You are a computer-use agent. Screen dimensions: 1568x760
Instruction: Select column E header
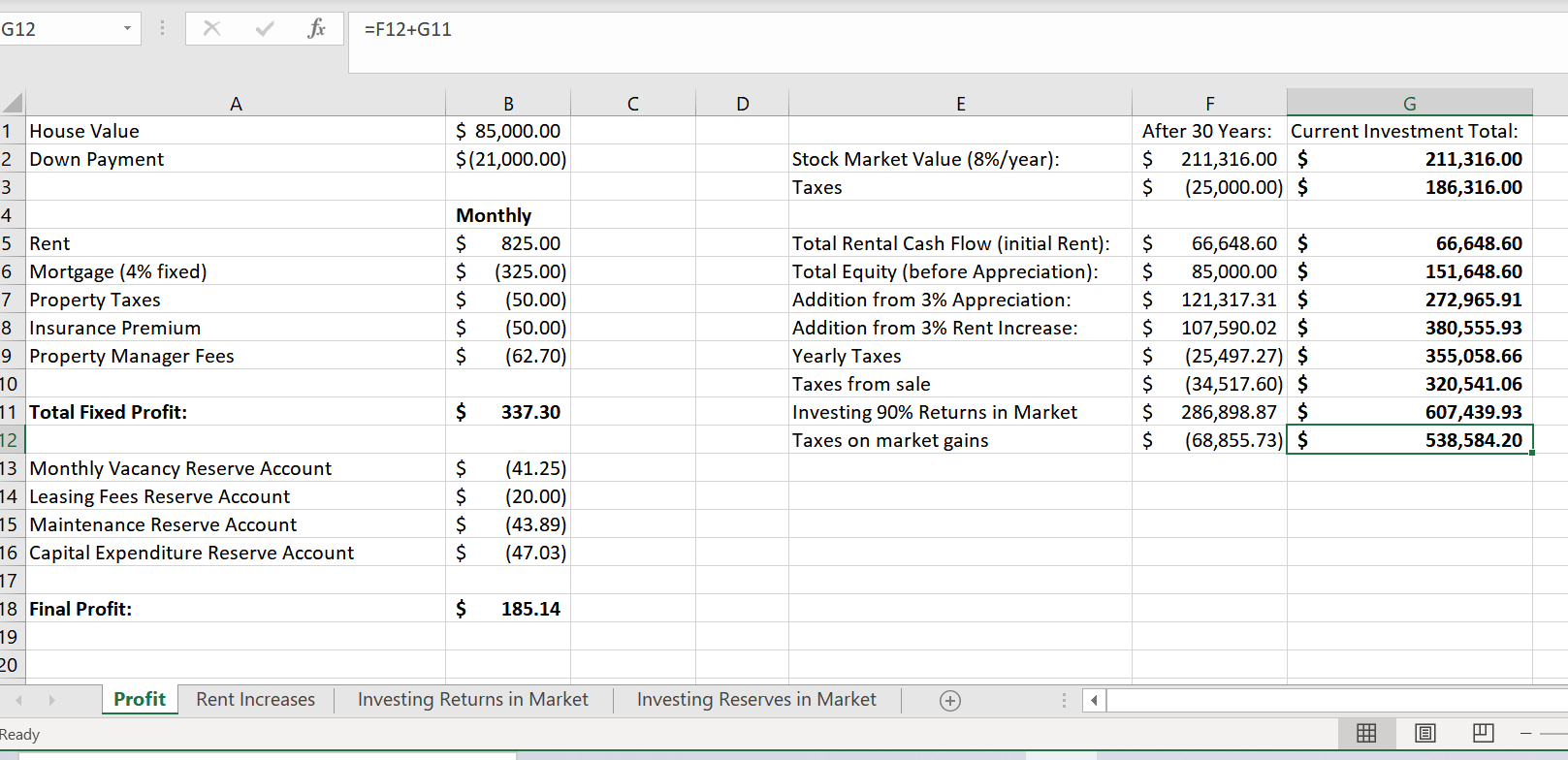point(960,104)
